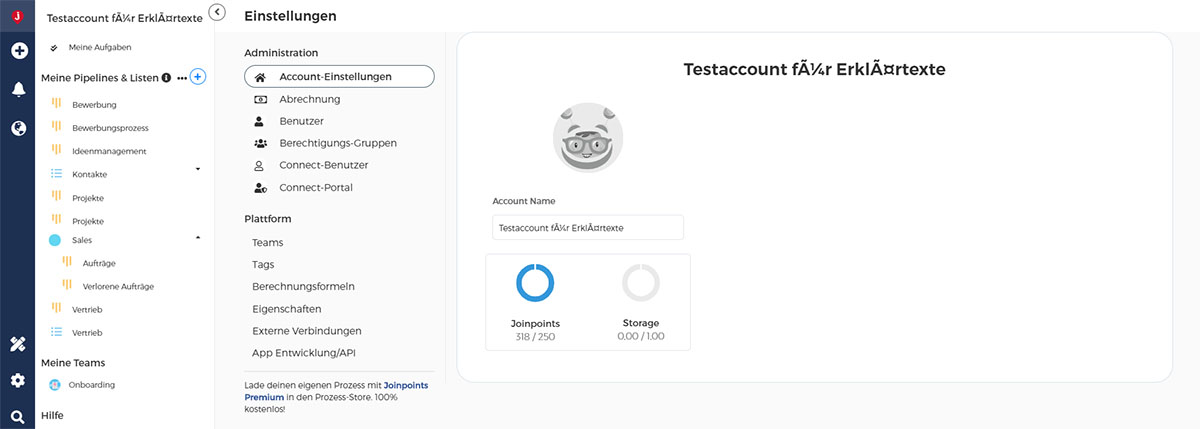Open the settings gear icon
This screenshot has width=1200, height=429.
18,380
